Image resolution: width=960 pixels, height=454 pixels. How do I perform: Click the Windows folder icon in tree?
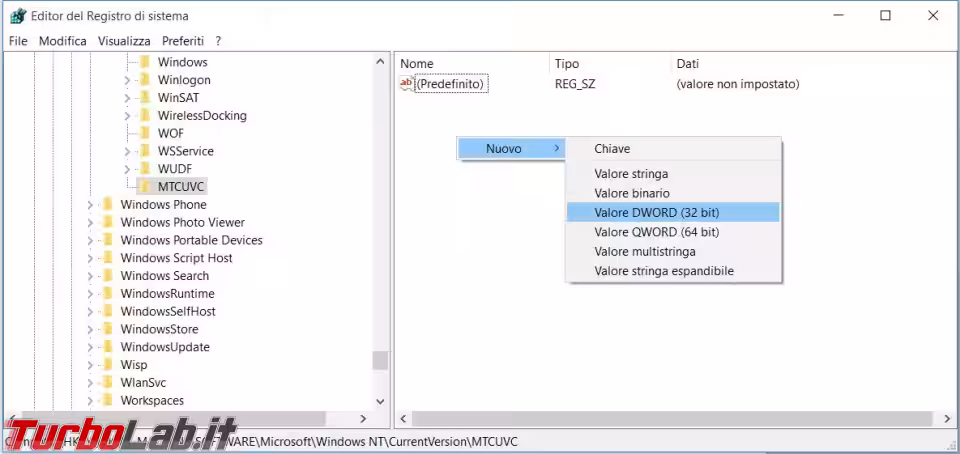145,62
